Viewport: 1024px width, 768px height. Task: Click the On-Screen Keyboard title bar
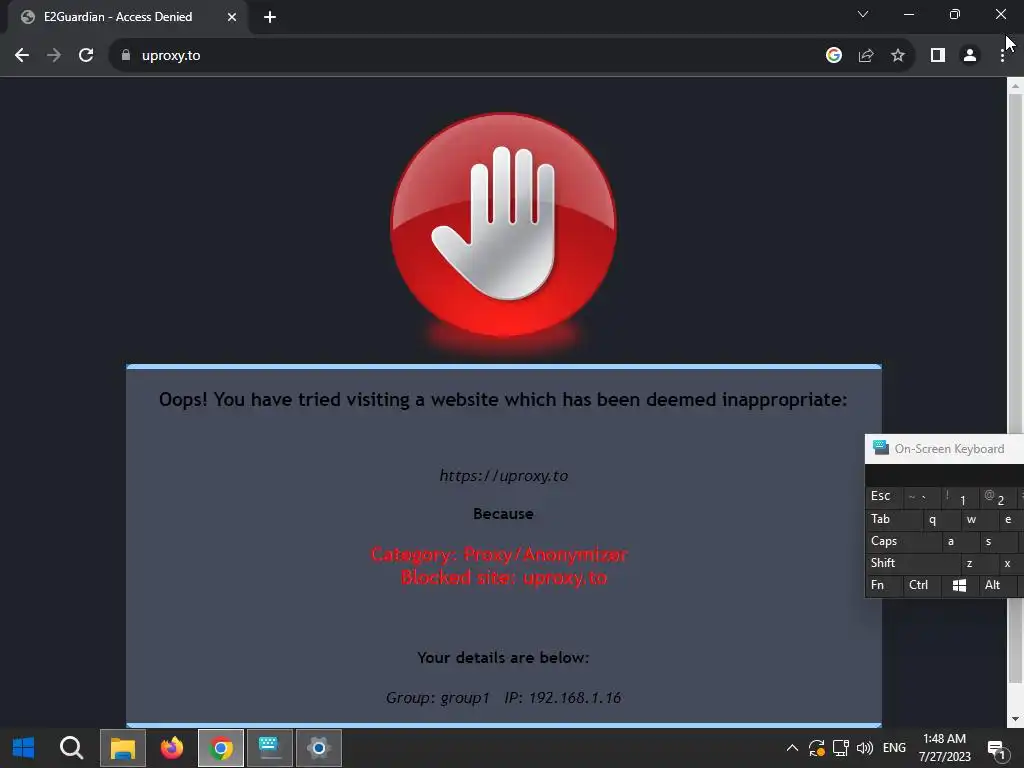tap(945, 449)
